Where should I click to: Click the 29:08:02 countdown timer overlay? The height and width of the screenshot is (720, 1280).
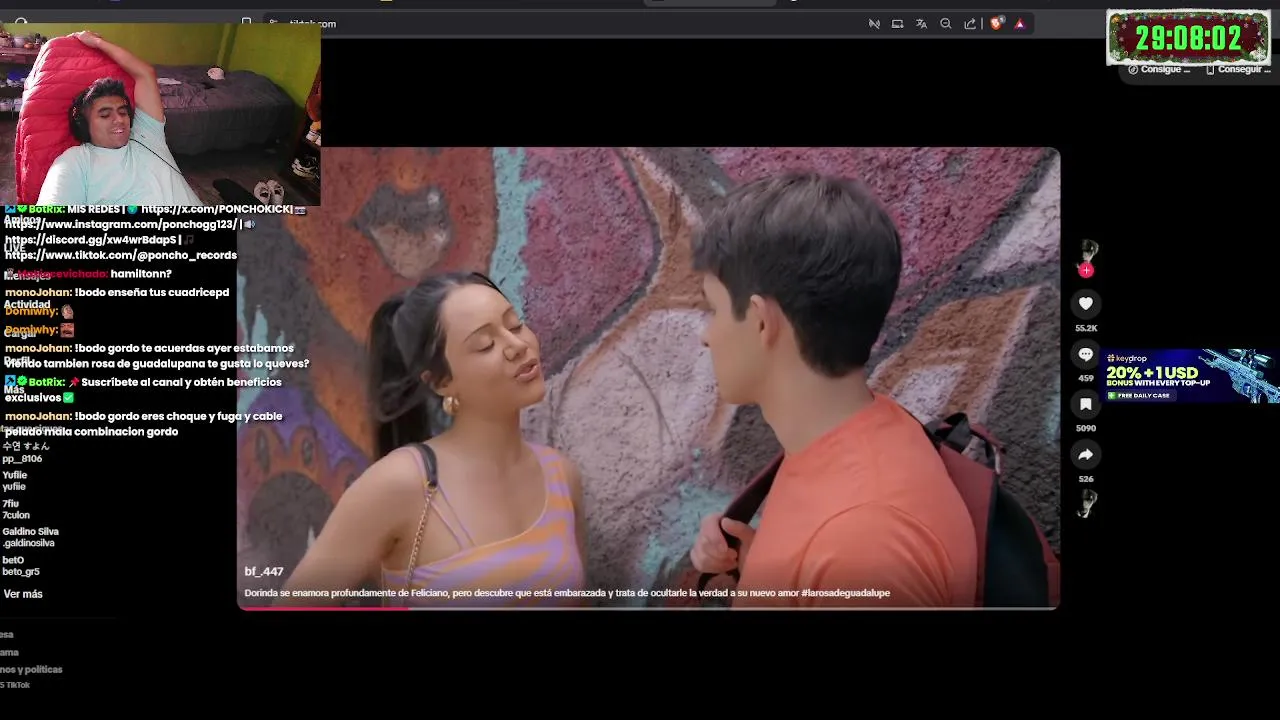pos(1188,38)
